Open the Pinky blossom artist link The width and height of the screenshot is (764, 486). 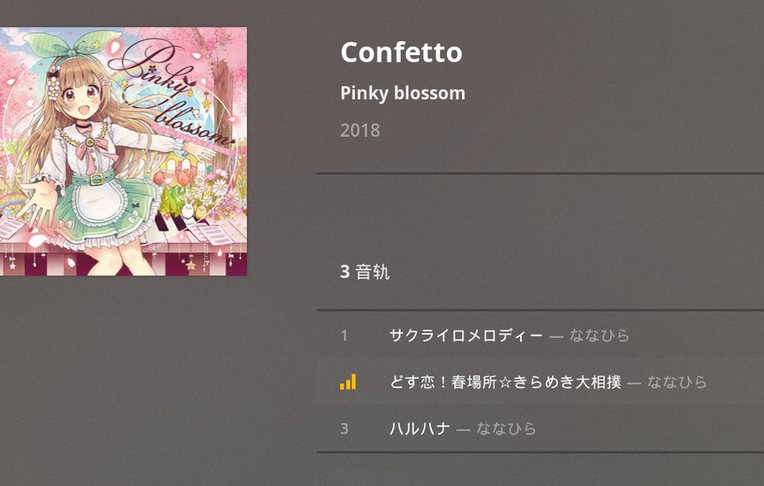pyautogui.click(x=402, y=94)
